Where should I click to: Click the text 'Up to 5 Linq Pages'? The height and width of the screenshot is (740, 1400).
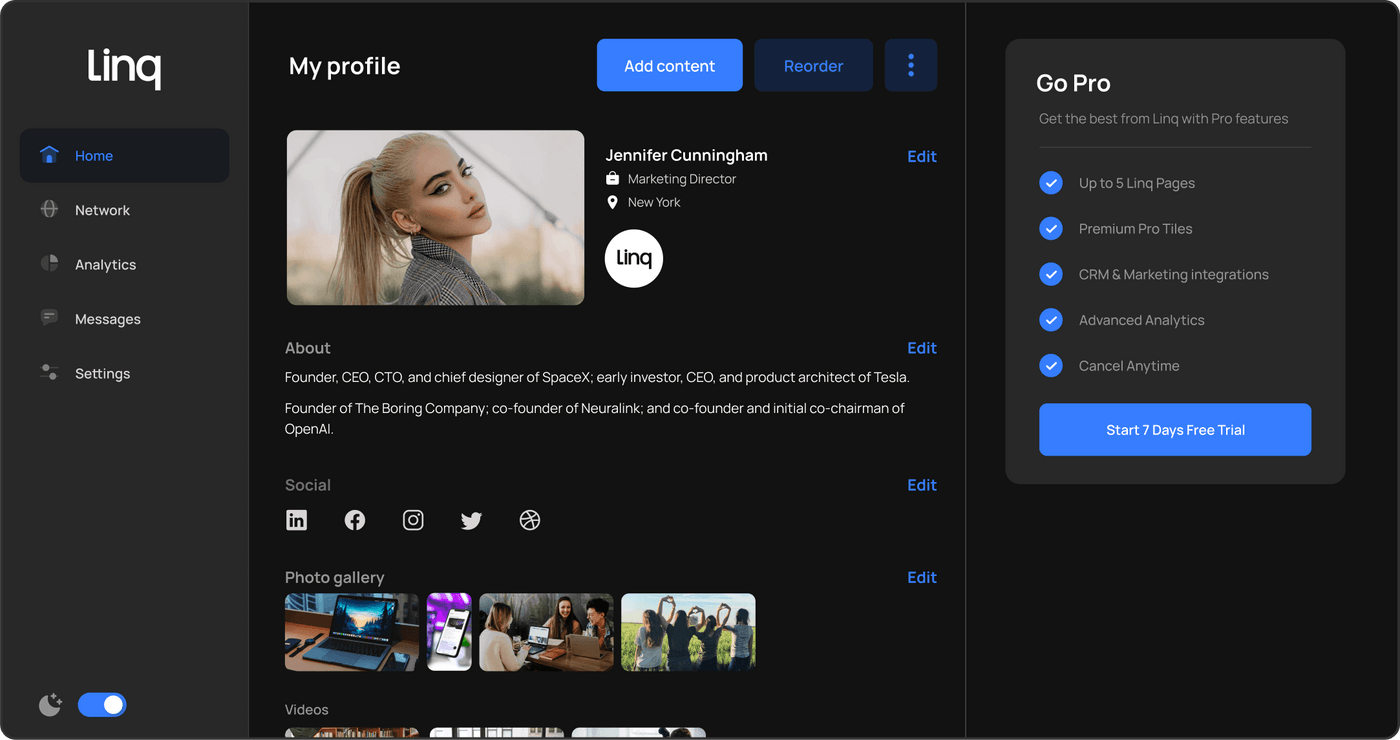pyautogui.click(x=1137, y=183)
